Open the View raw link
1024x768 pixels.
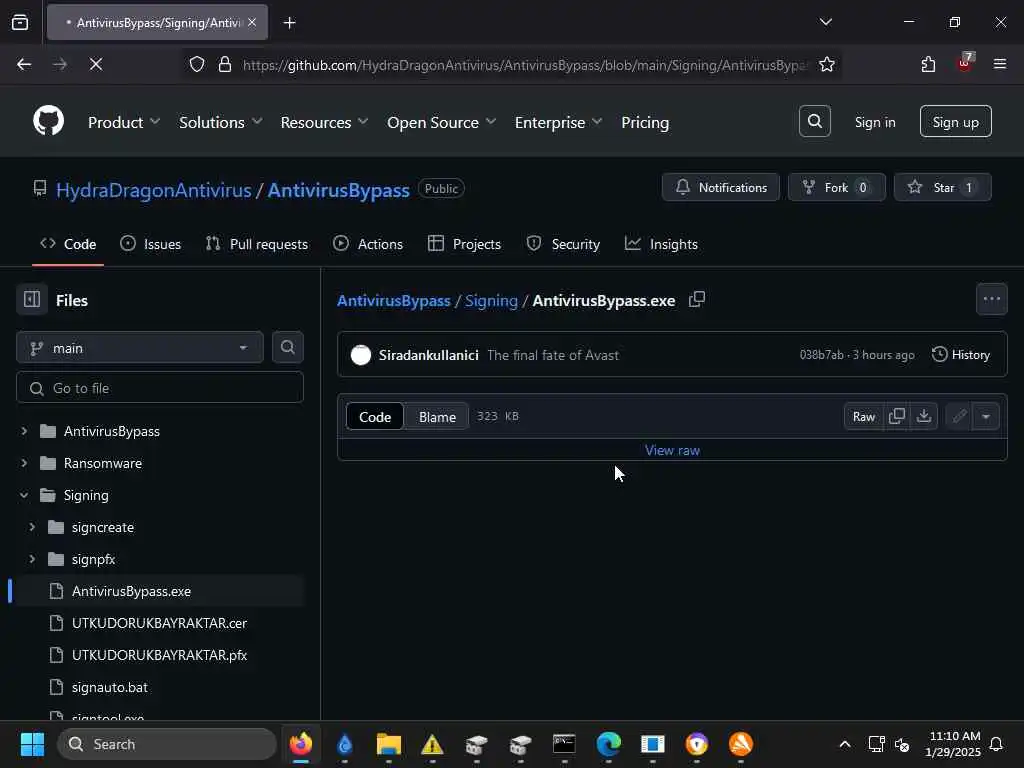coord(672,450)
